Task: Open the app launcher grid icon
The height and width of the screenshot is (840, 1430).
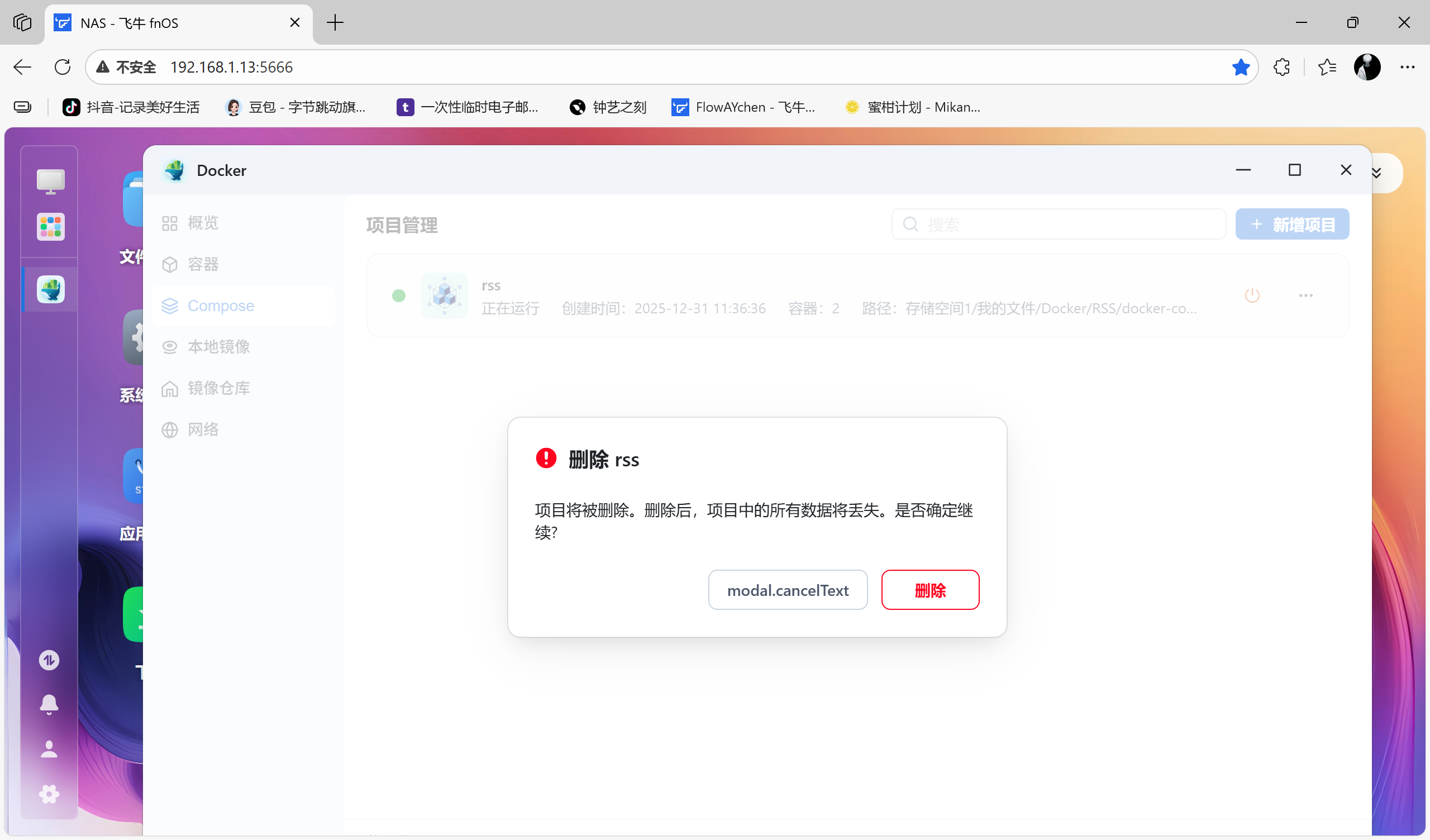Action: tap(50, 227)
